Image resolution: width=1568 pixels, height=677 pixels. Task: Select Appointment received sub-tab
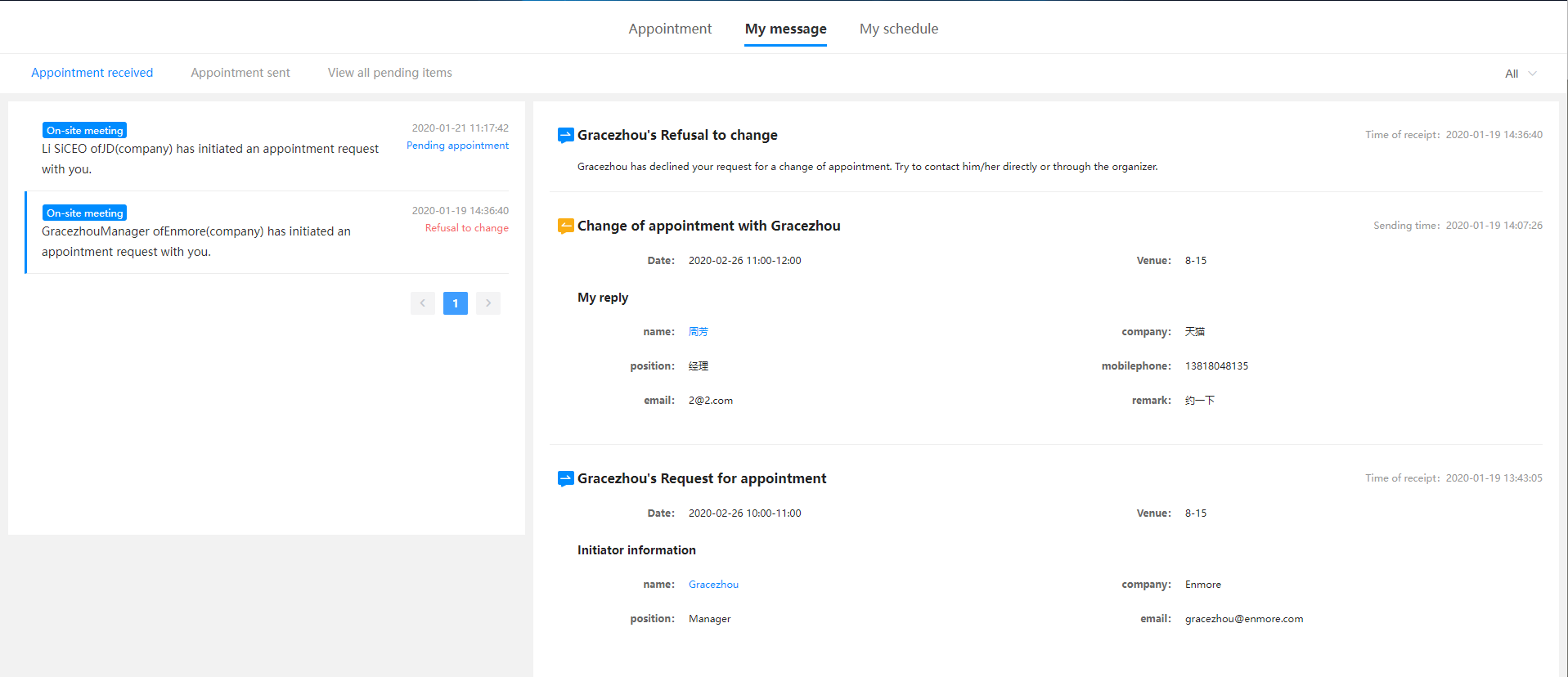(x=92, y=73)
